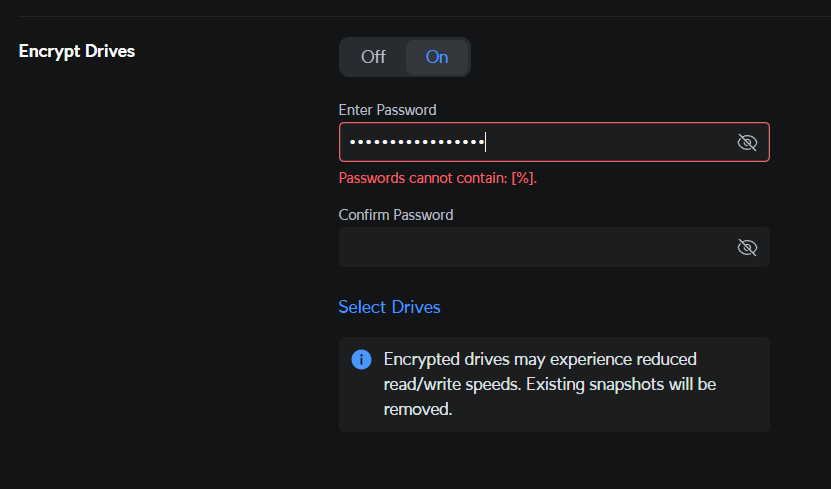Click the "[%]" characters in the error
This screenshot has width=831, height=489.
click(523, 178)
